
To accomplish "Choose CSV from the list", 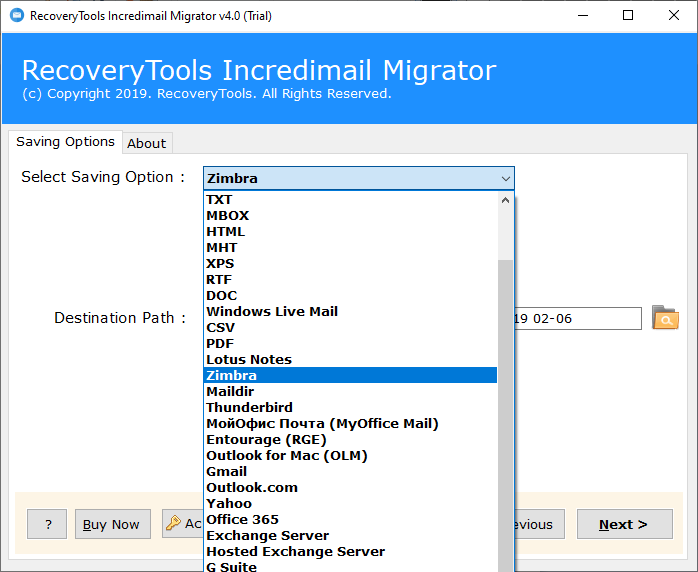I will coord(350,328).
